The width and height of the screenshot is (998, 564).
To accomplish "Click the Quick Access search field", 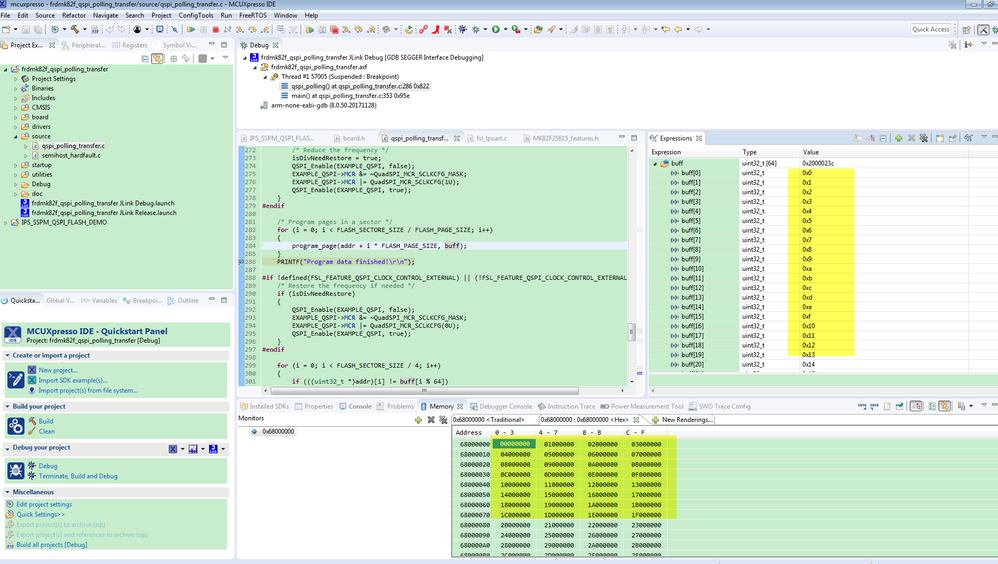I will click(x=932, y=30).
